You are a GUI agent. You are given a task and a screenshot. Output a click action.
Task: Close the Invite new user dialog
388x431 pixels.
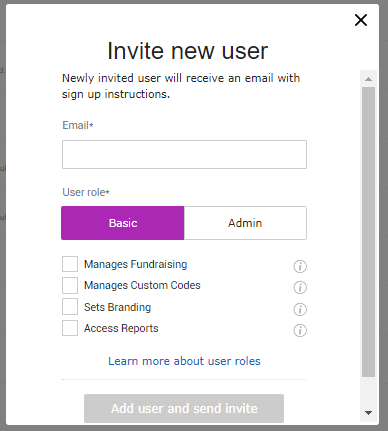click(361, 20)
